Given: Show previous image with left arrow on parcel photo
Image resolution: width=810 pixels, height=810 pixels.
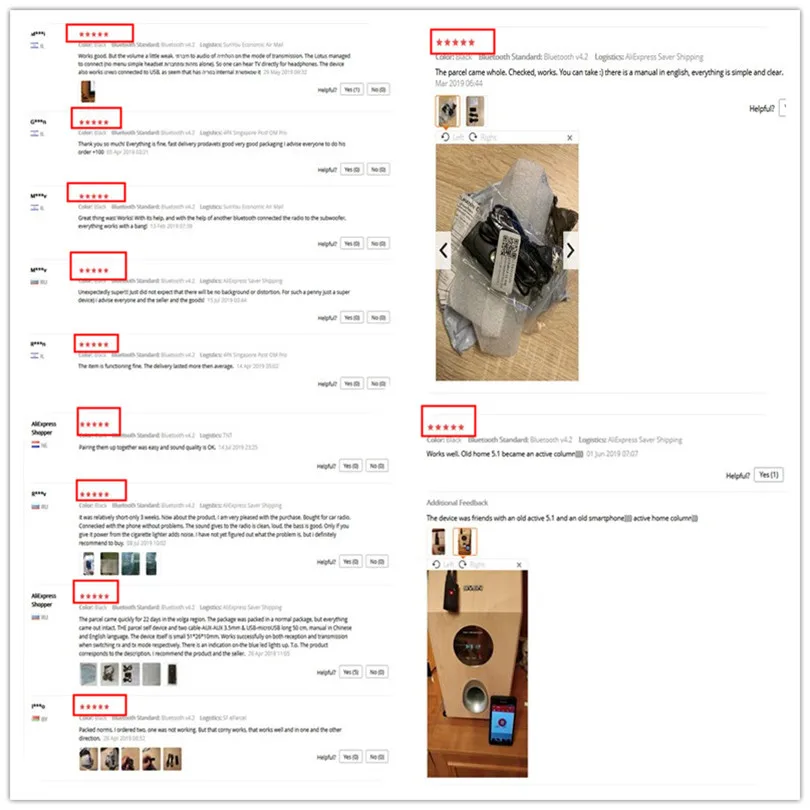Looking at the screenshot, I should pyautogui.click(x=444, y=251).
